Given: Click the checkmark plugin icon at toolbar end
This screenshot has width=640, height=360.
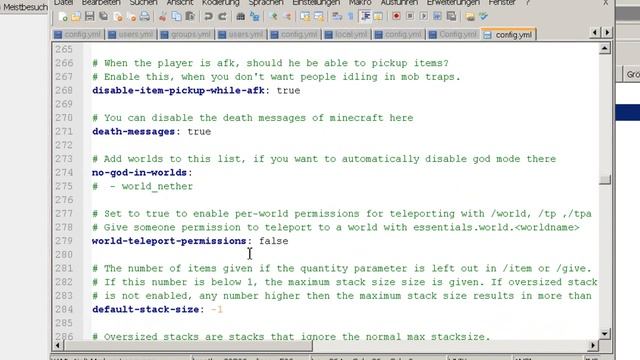Looking at the screenshot, I should (x=484, y=16).
